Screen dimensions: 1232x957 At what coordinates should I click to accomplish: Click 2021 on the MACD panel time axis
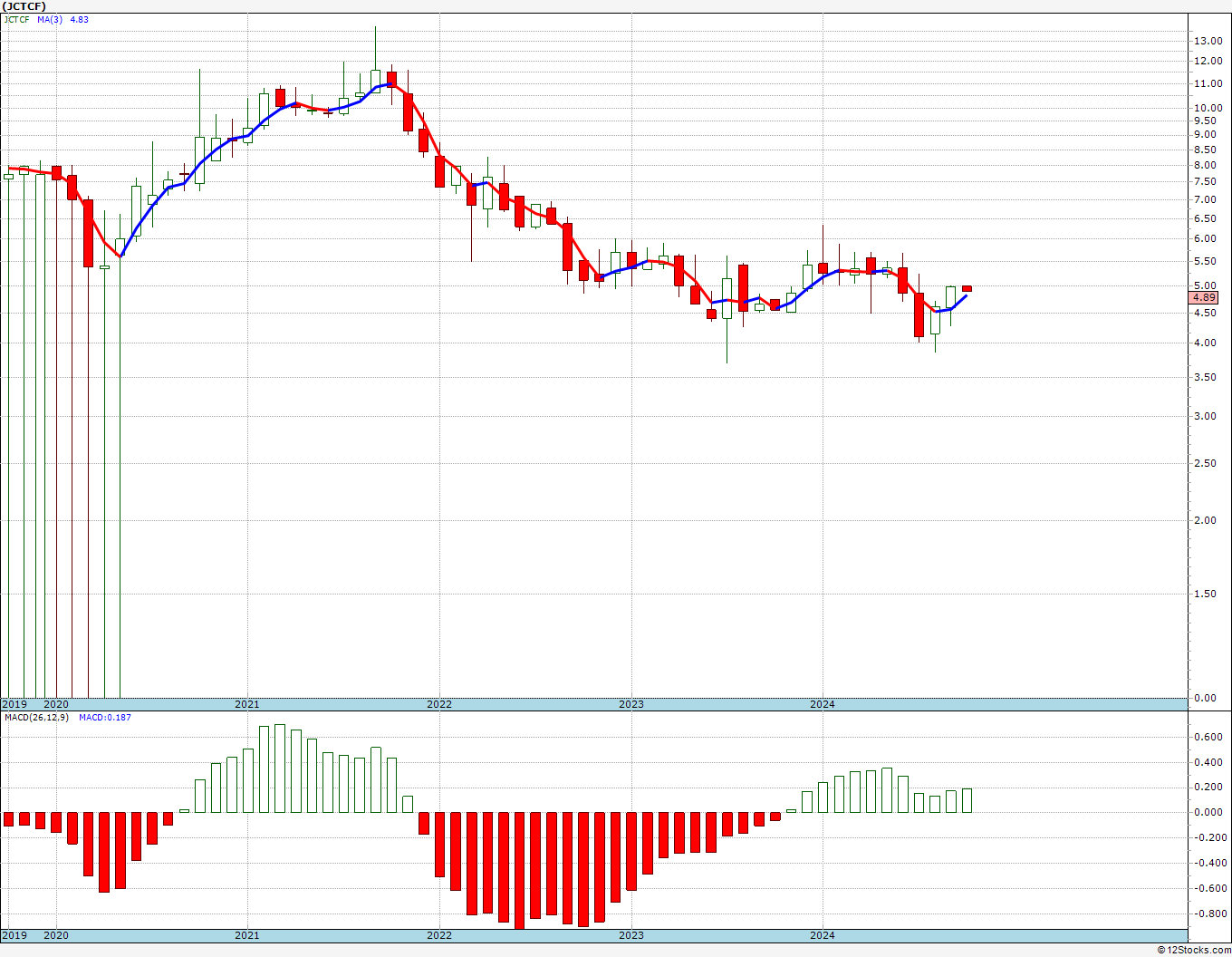(x=247, y=935)
